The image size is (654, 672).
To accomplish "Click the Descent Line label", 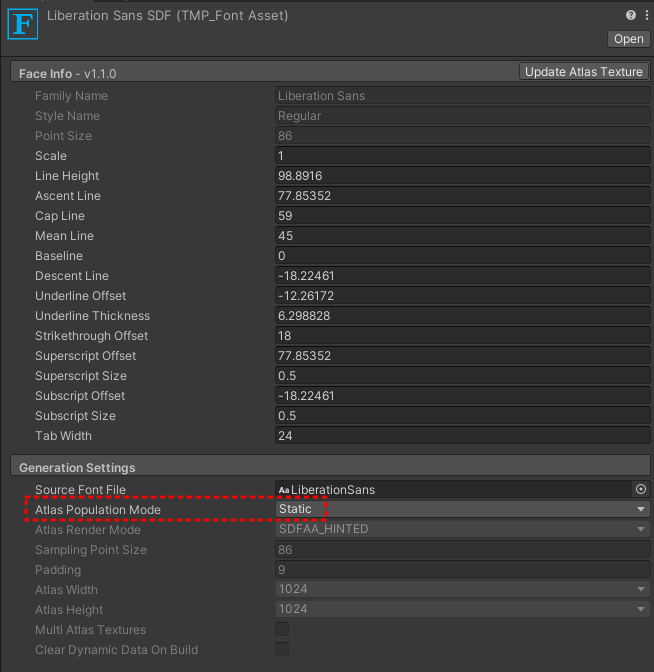I will coord(72,276).
